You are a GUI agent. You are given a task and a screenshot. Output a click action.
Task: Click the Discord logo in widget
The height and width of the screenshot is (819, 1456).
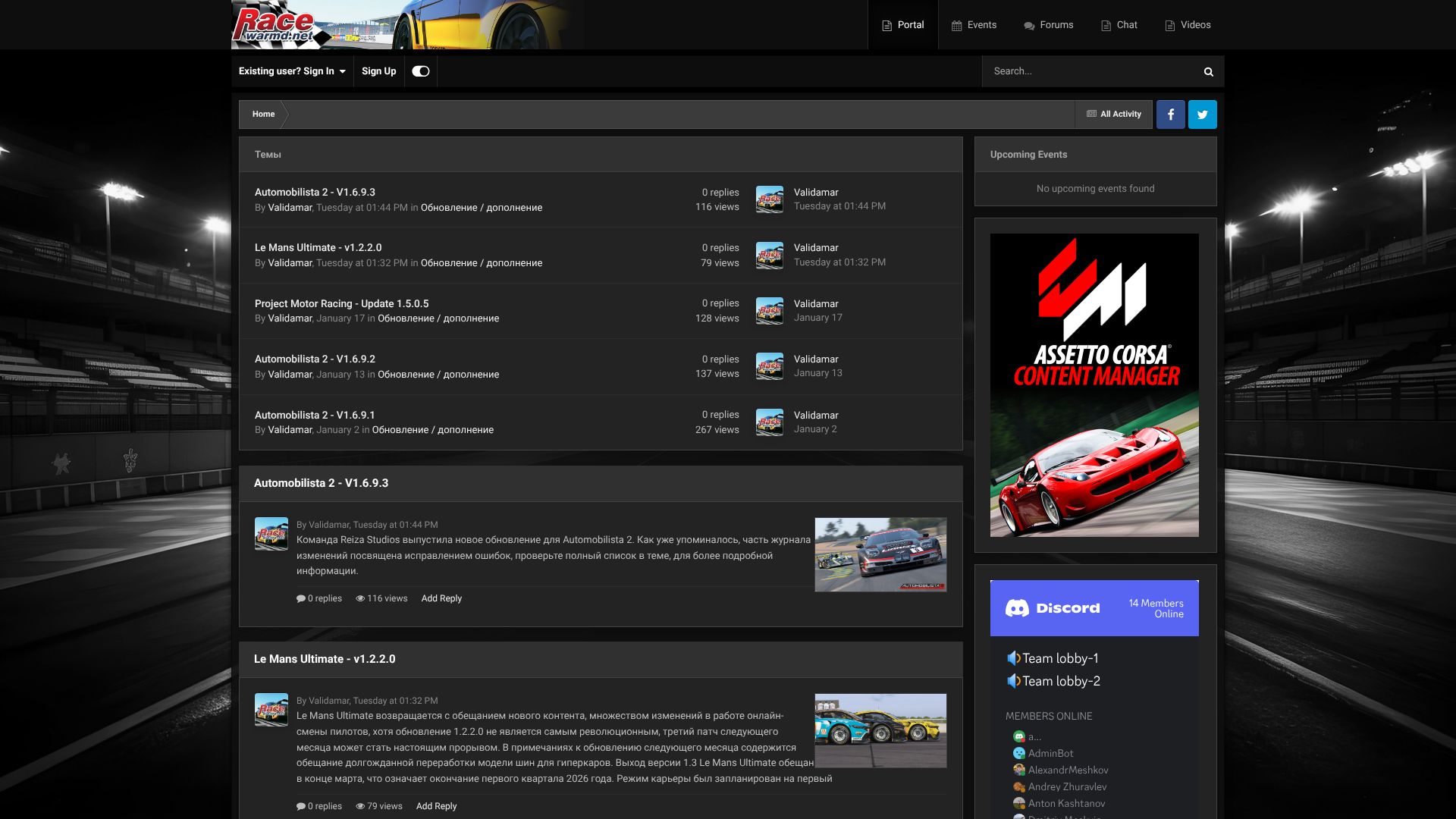[x=1053, y=608]
